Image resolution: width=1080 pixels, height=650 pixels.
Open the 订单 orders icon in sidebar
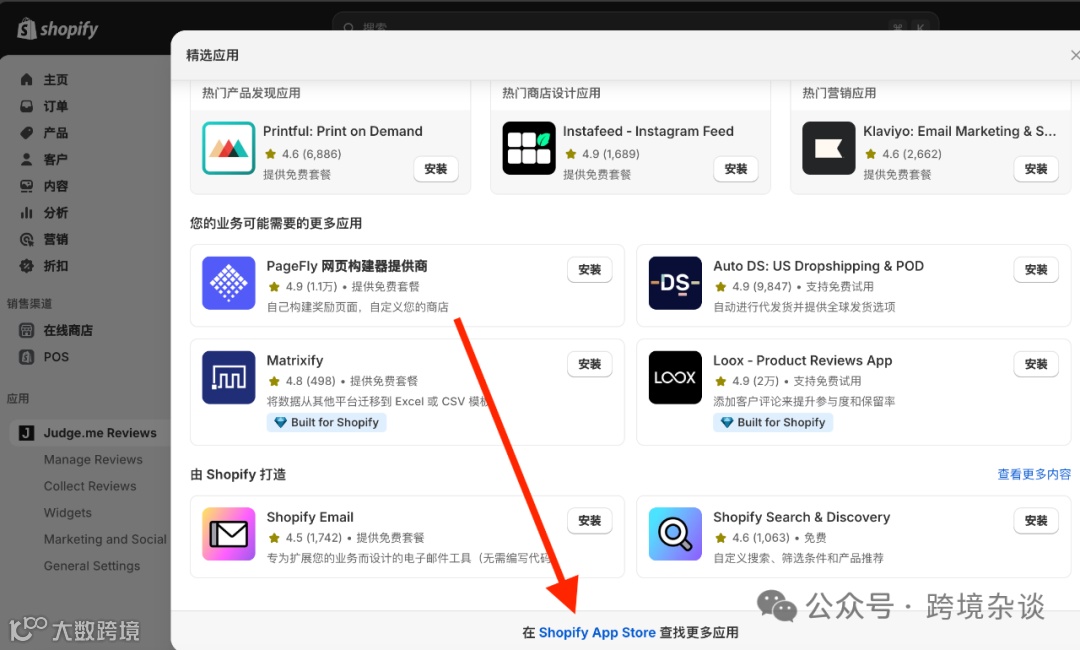[26, 106]
